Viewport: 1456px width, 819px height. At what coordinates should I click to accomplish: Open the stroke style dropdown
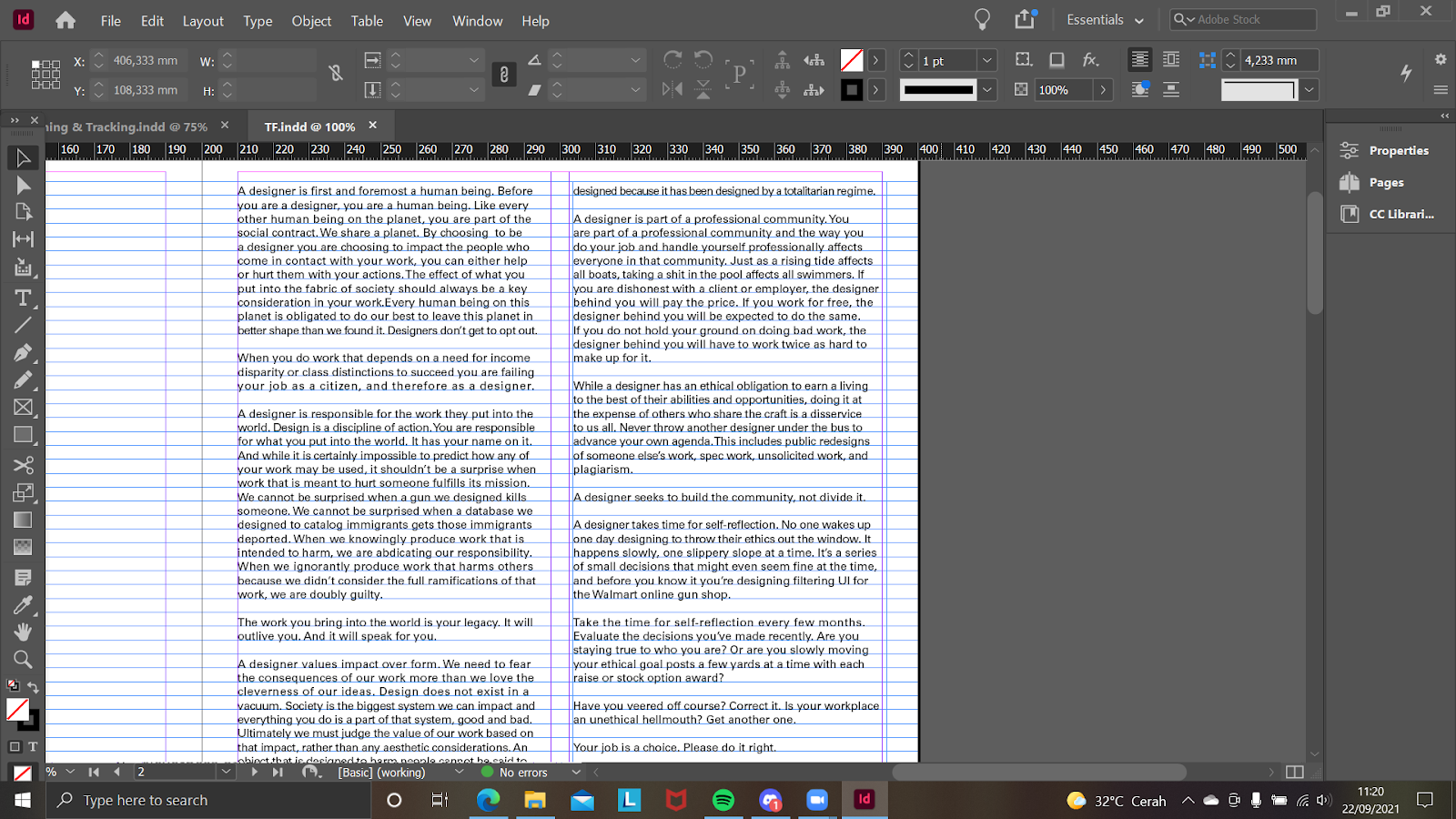(x=987, y=90)
